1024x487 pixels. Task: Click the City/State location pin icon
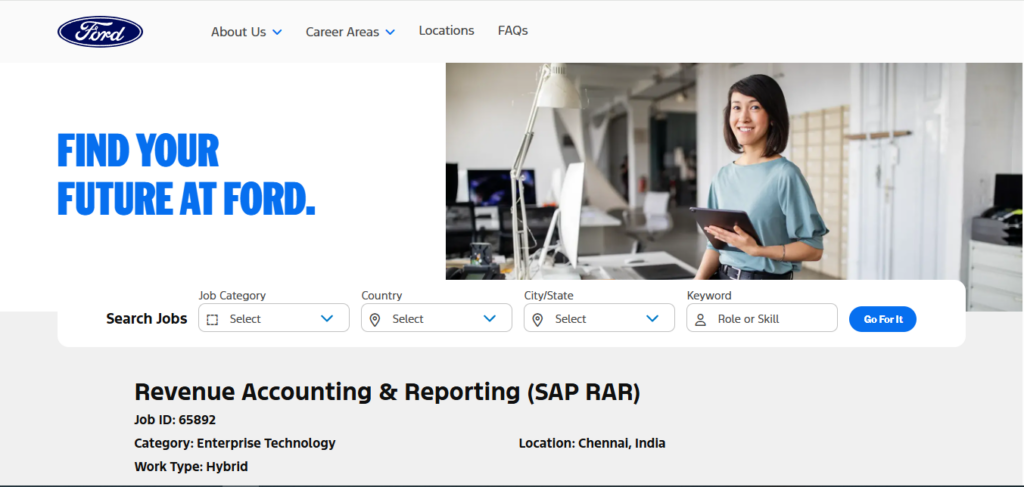537,320
